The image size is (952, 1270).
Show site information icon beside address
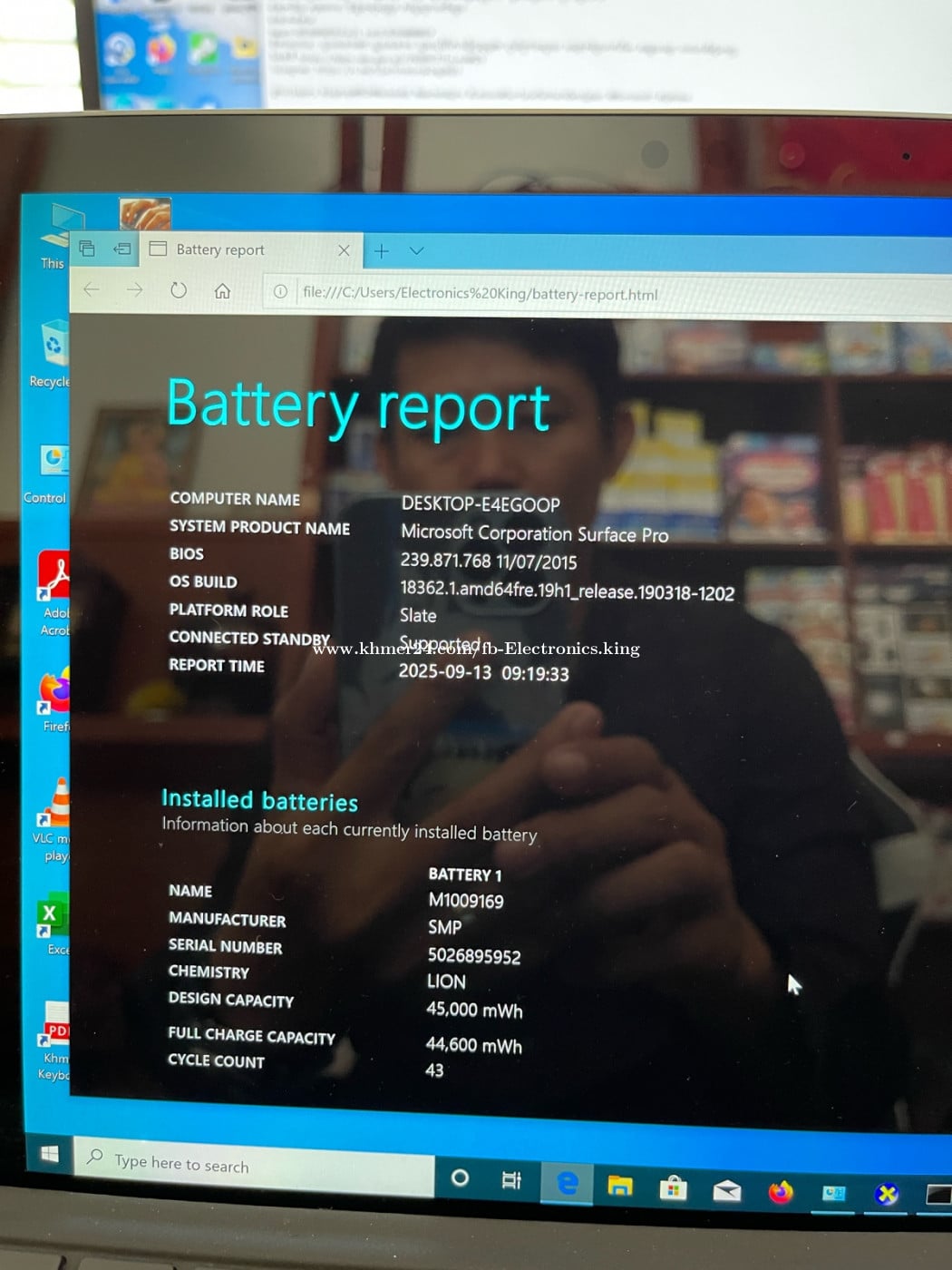point(280,291)
